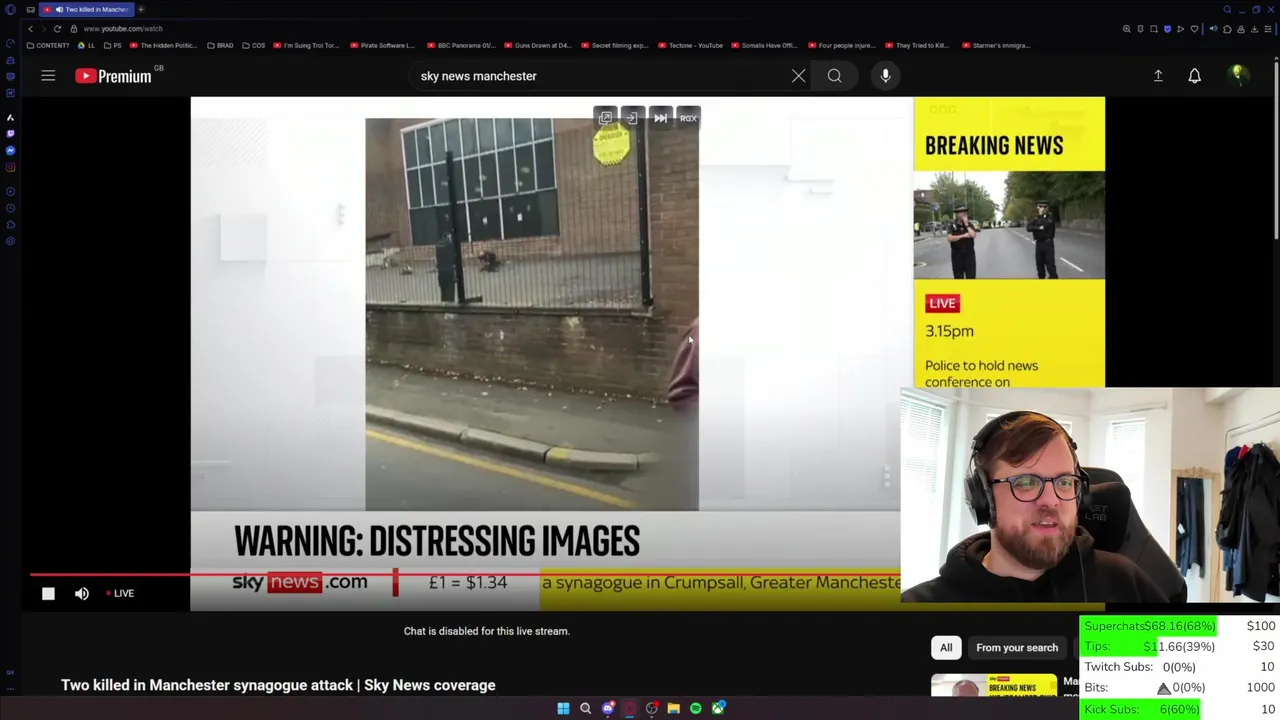Viewport: 1280px width, 720px height.
Task: Expand the COS bookmark folder
Action: pyautogui.click(x=255, y=45)
